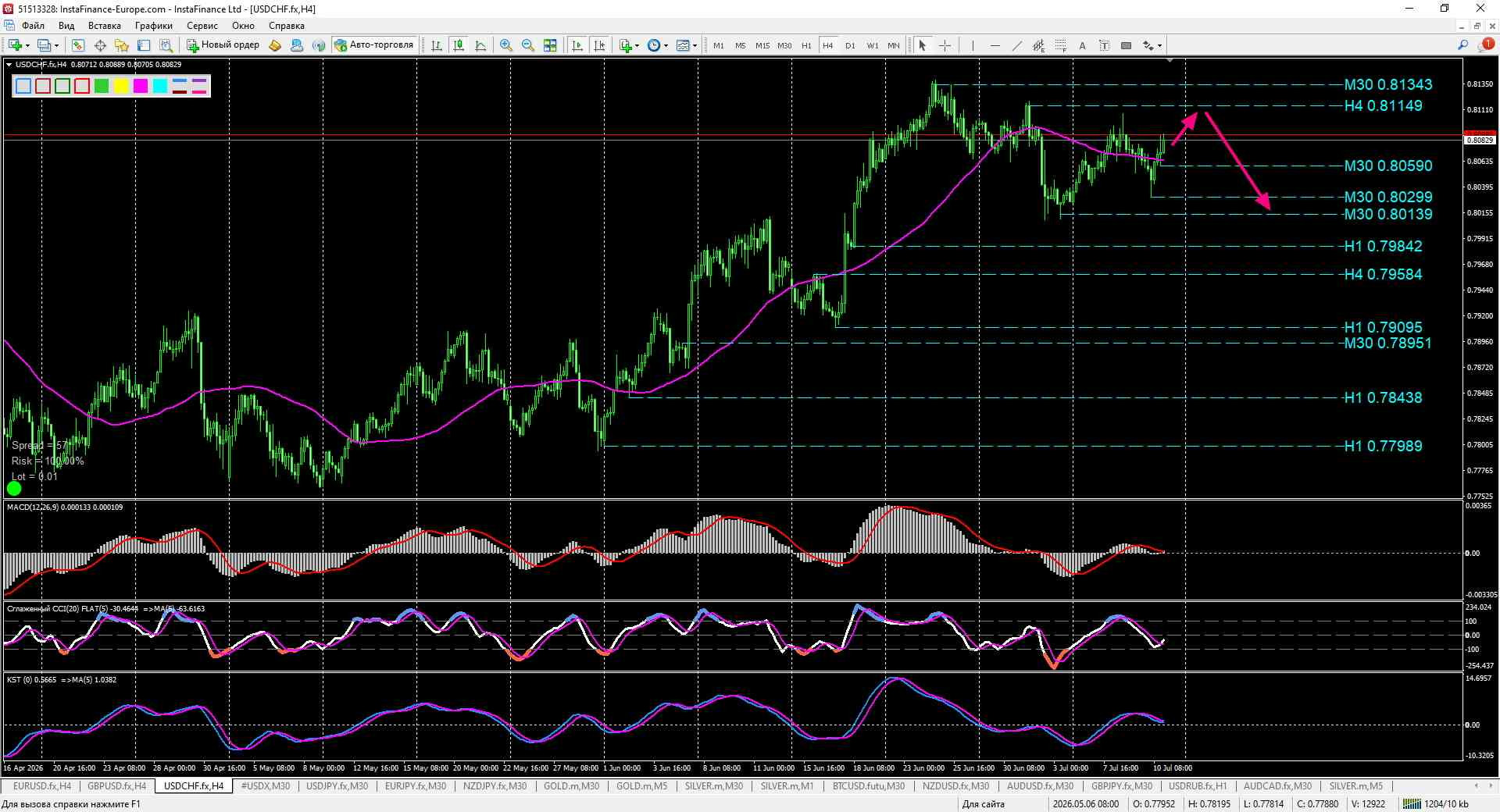The image size is (1500, 812).
Task: Open the Вставка menu
Action: [x=105, y=26]
